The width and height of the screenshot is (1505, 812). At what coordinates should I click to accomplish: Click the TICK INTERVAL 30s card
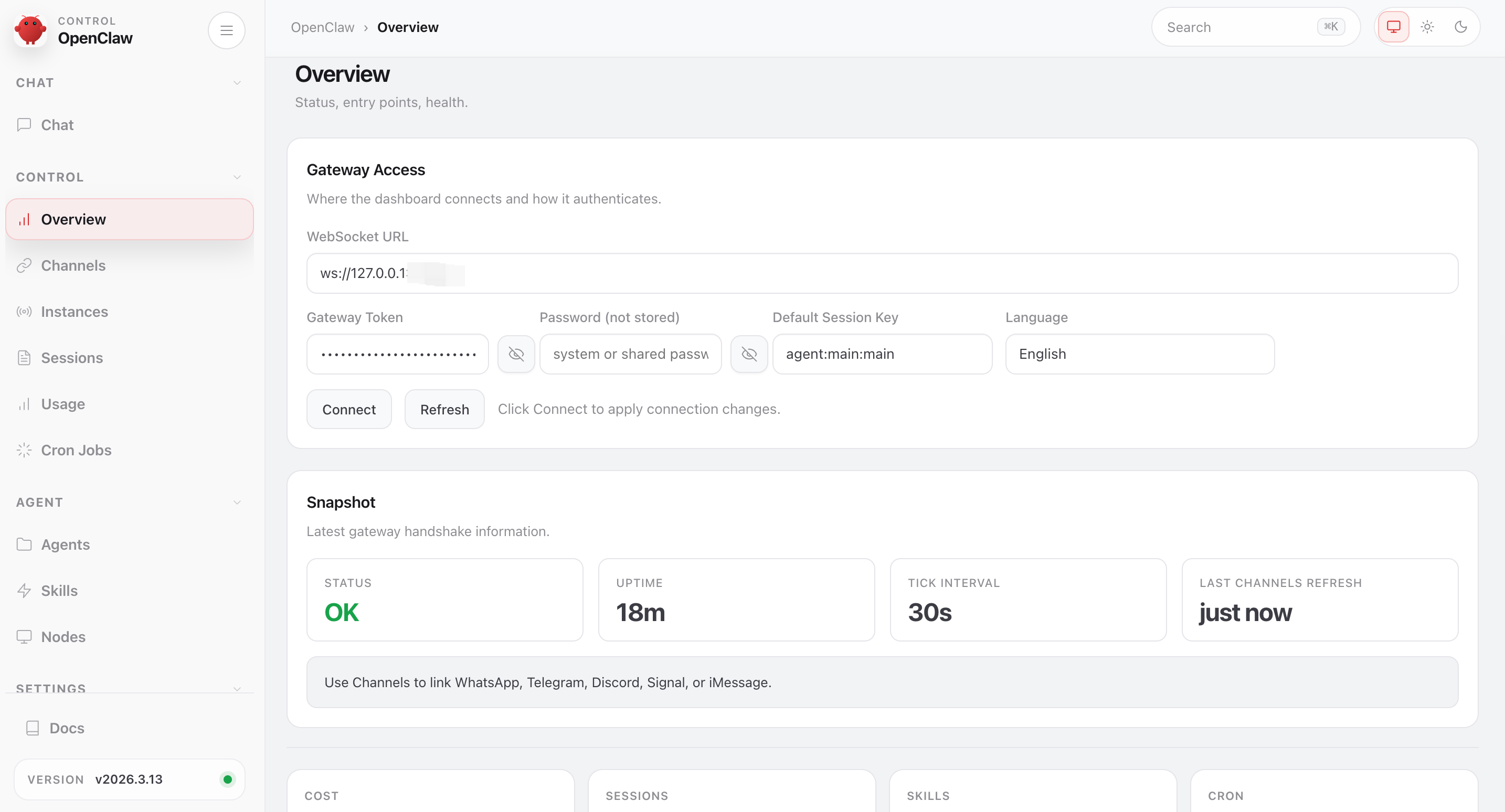pyautogui.click(x=1027, y=600)
